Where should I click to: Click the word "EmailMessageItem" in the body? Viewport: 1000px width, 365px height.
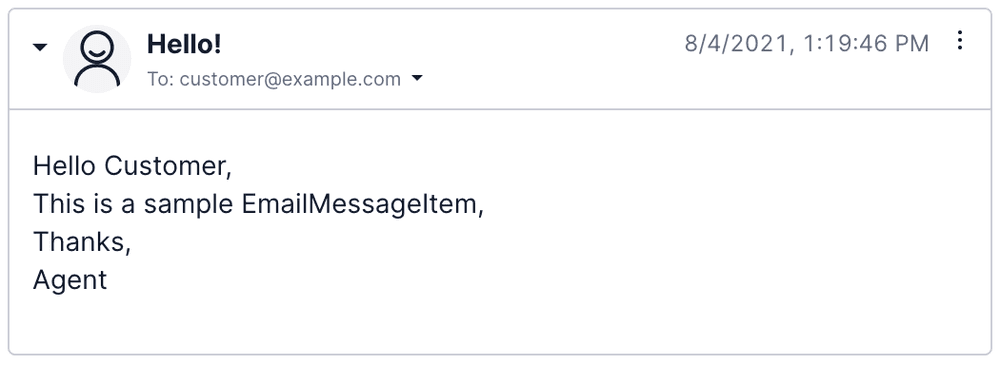pyautogui.click(x=360, y=205)
